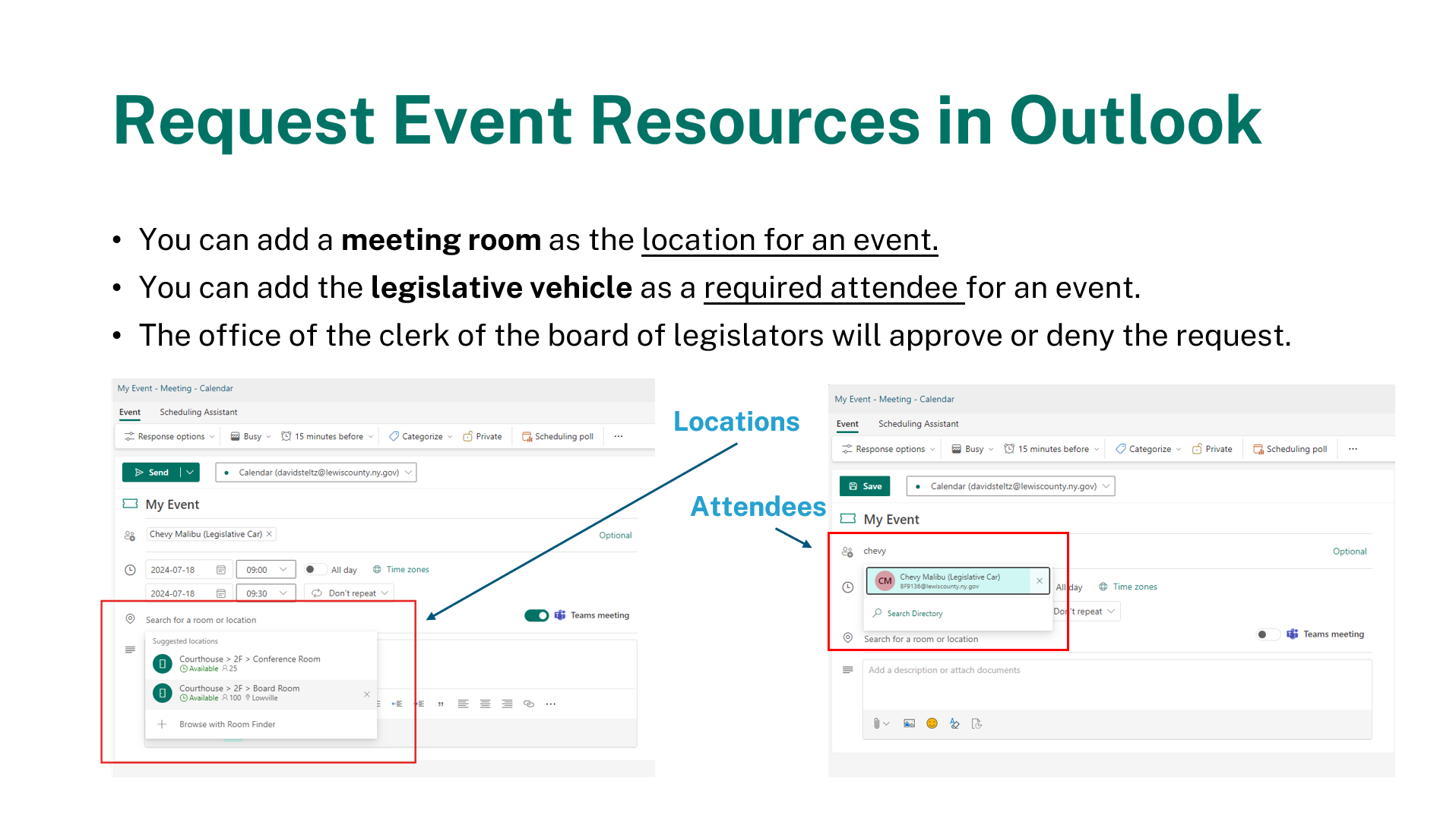This screenshot has height=819, width=1456.
Task: Open Calendar account dropdown in Send window
Action: pyautogui.click(x=316, y=472)
